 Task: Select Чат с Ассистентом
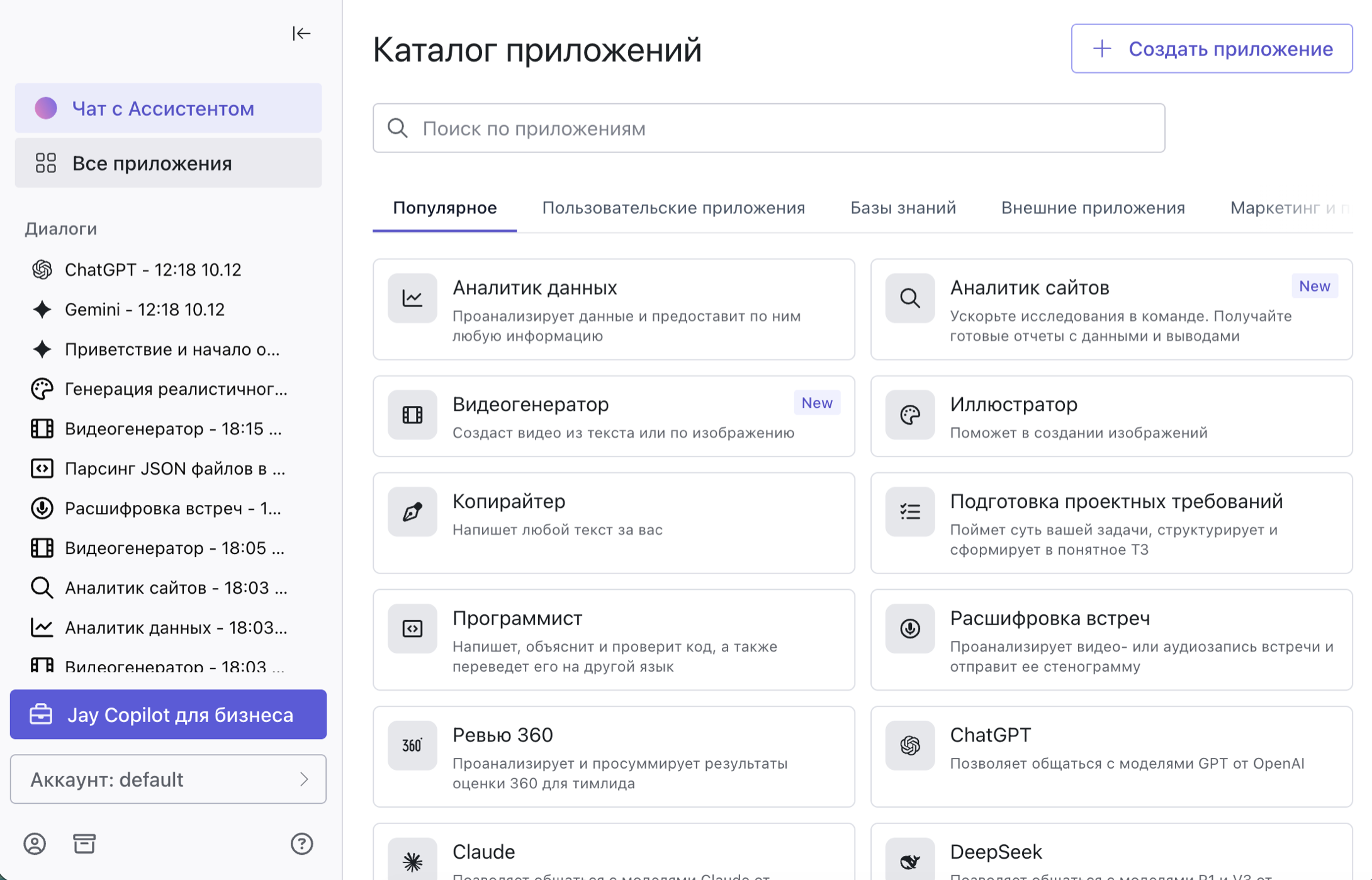(168, 108)
